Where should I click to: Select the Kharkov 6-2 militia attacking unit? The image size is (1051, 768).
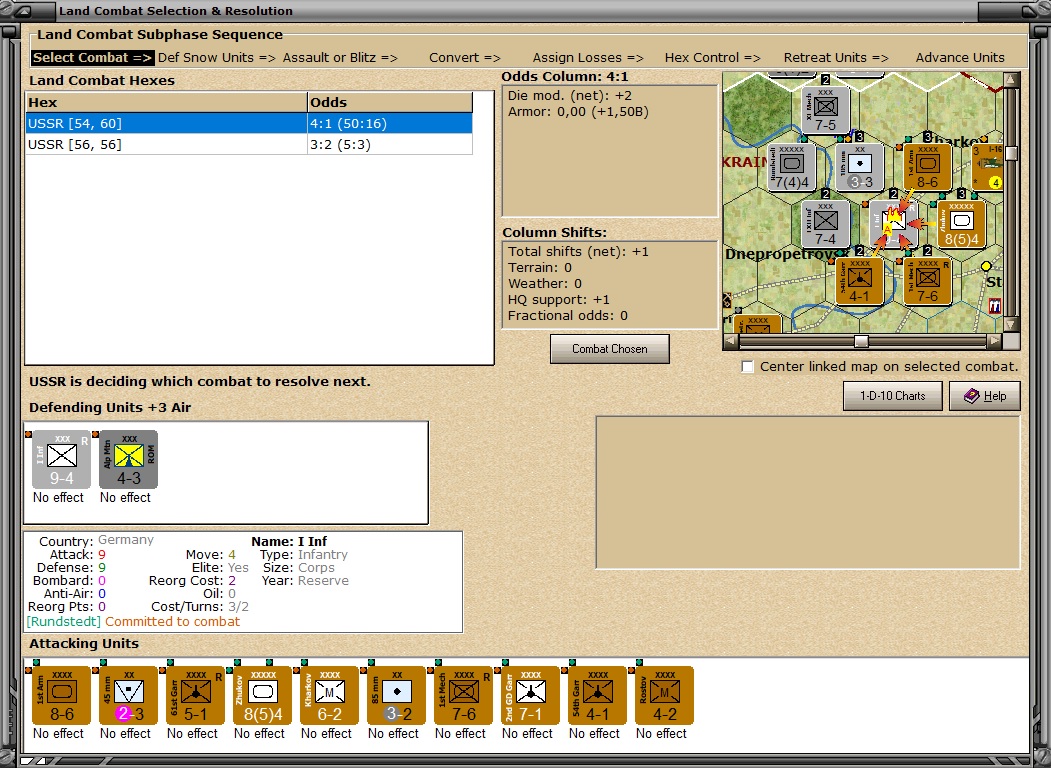click(x=330, y=695)
